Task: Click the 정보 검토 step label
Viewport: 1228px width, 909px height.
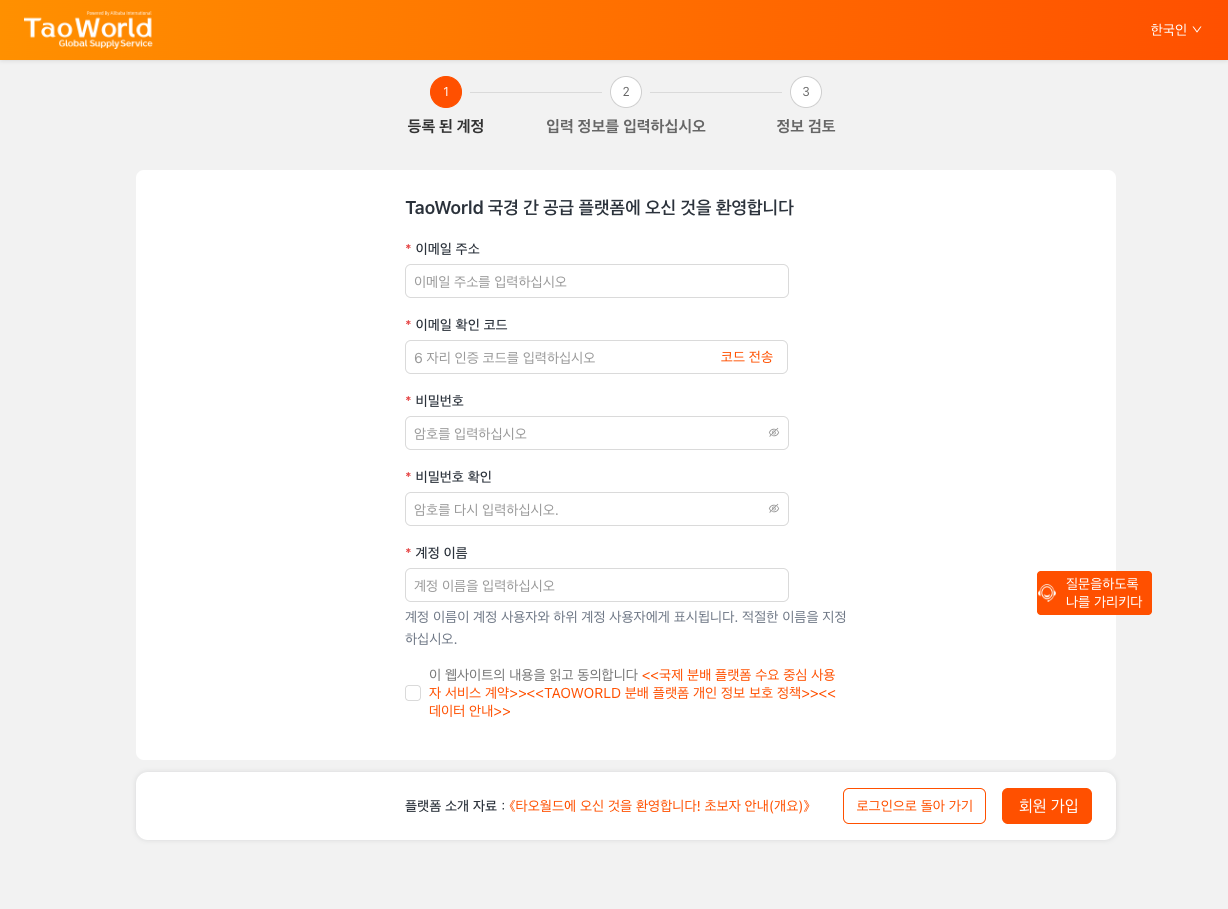Action: 806,126
